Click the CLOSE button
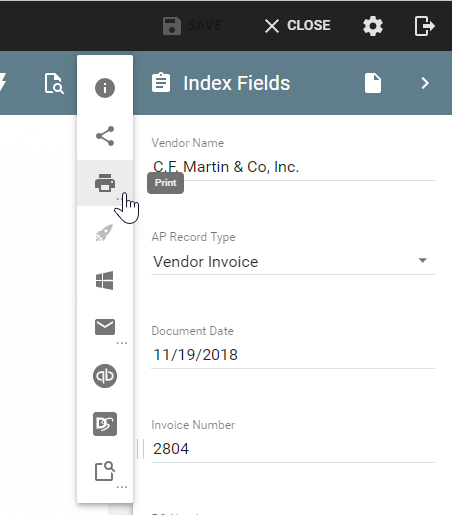The height and width of the screenshot is (515, 452). pos(298,26)
